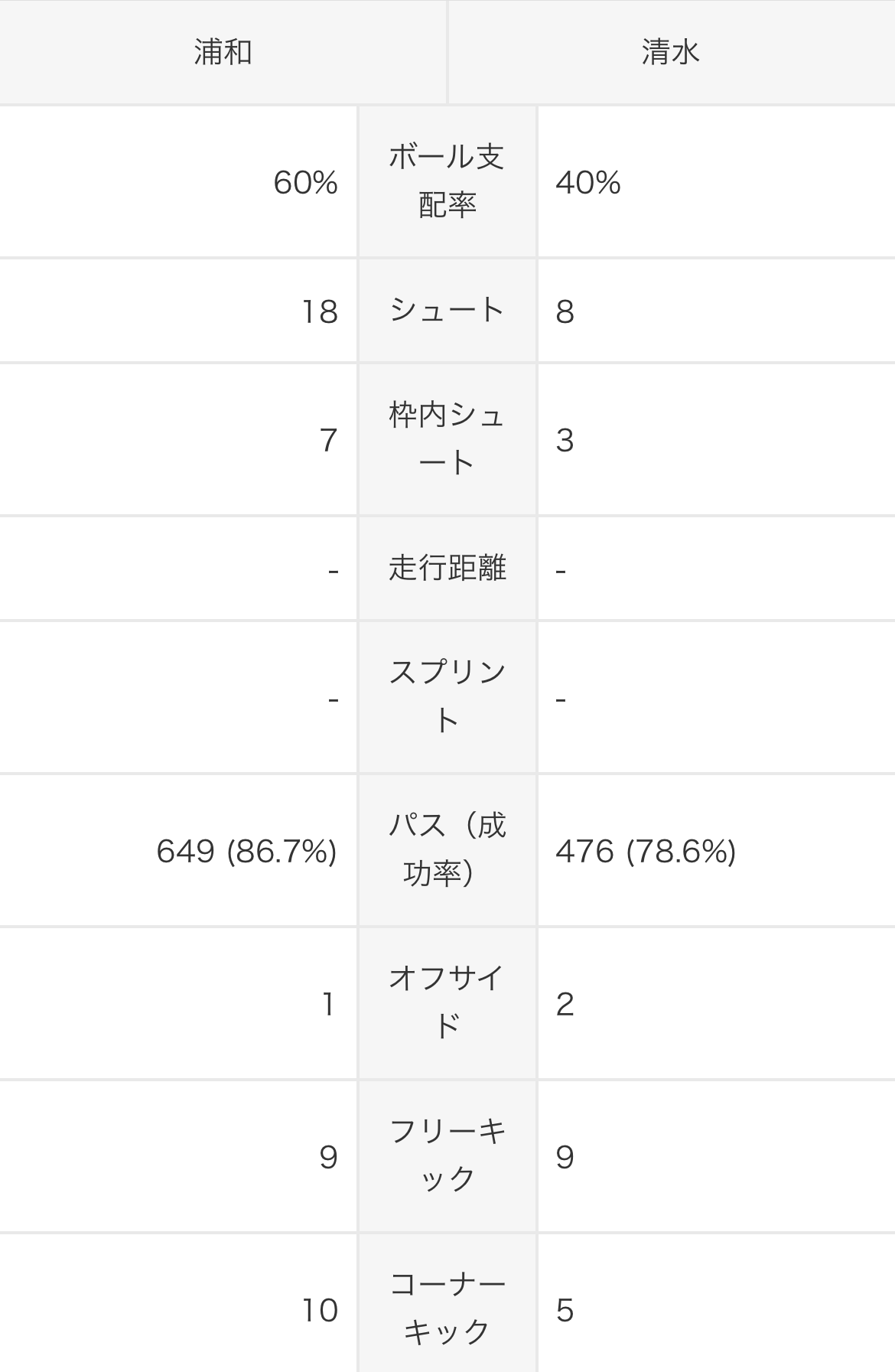Screen dimensions: 895x1372
Task: Click 浦和's 649 (86.7%) pass value
Action: pyautogui.click(x=246, y=851)
